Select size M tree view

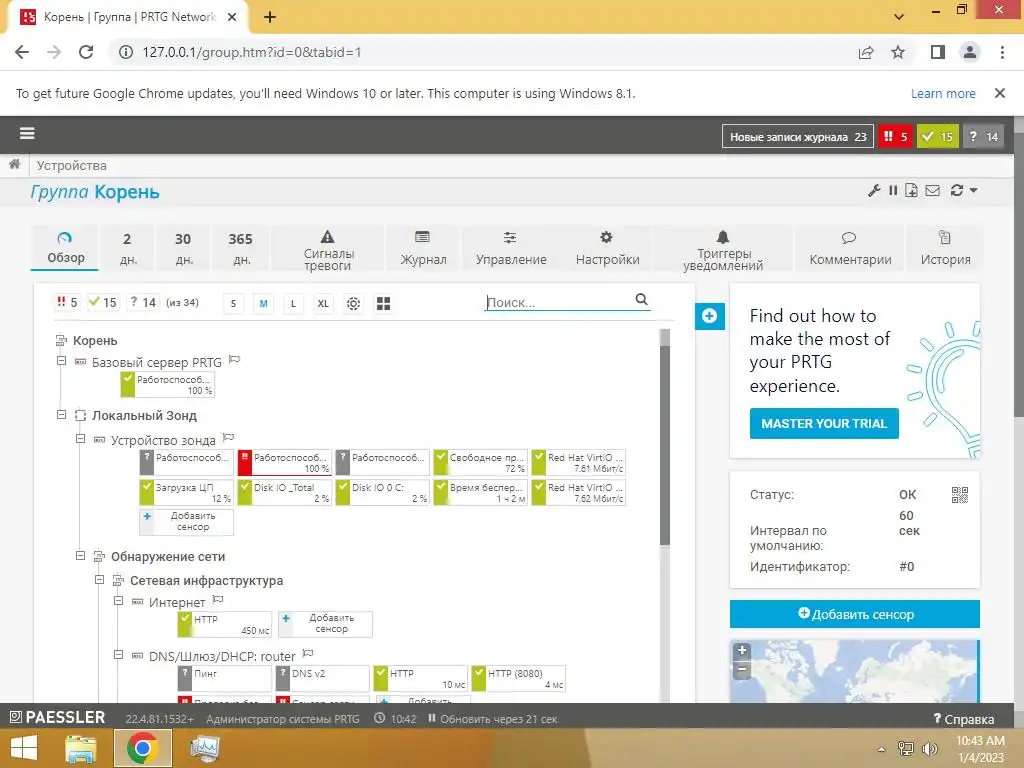point(263,304)
